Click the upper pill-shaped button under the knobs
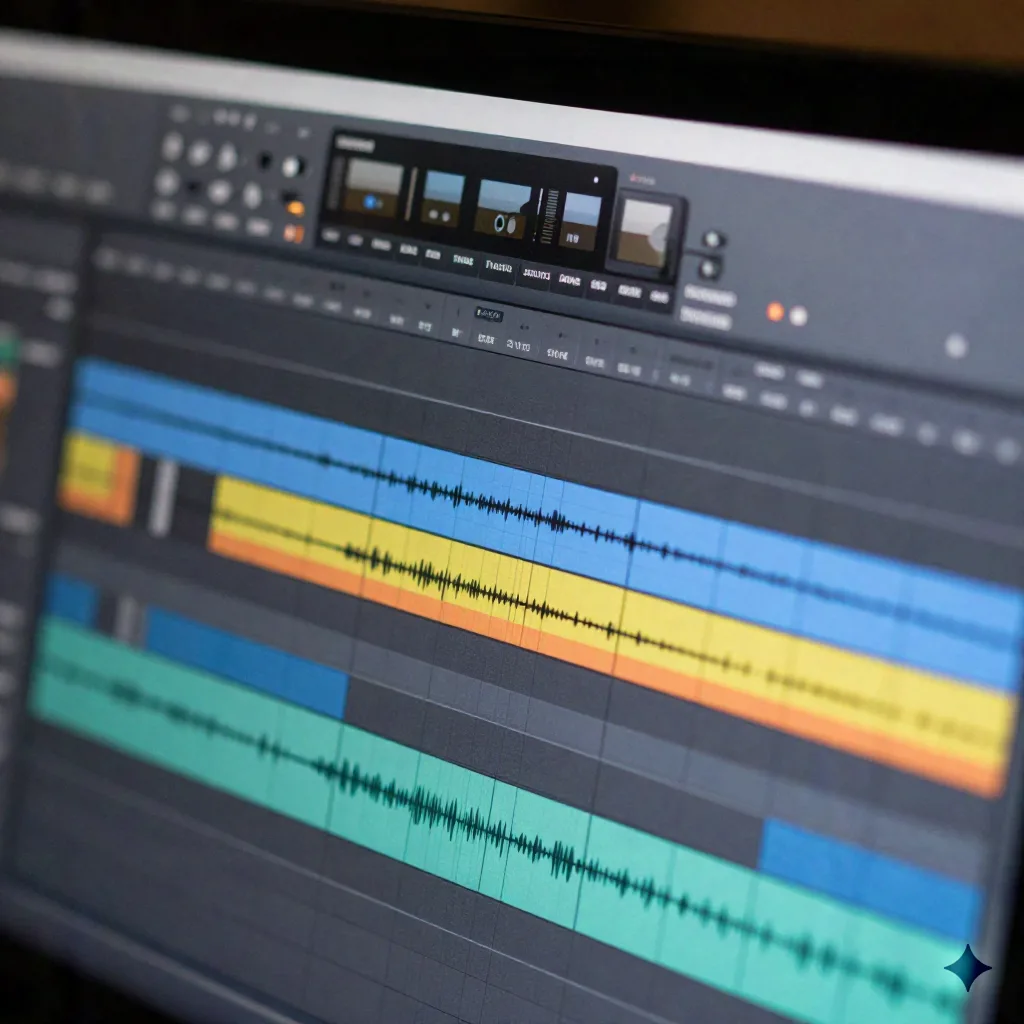 click(x=710, y=296)
